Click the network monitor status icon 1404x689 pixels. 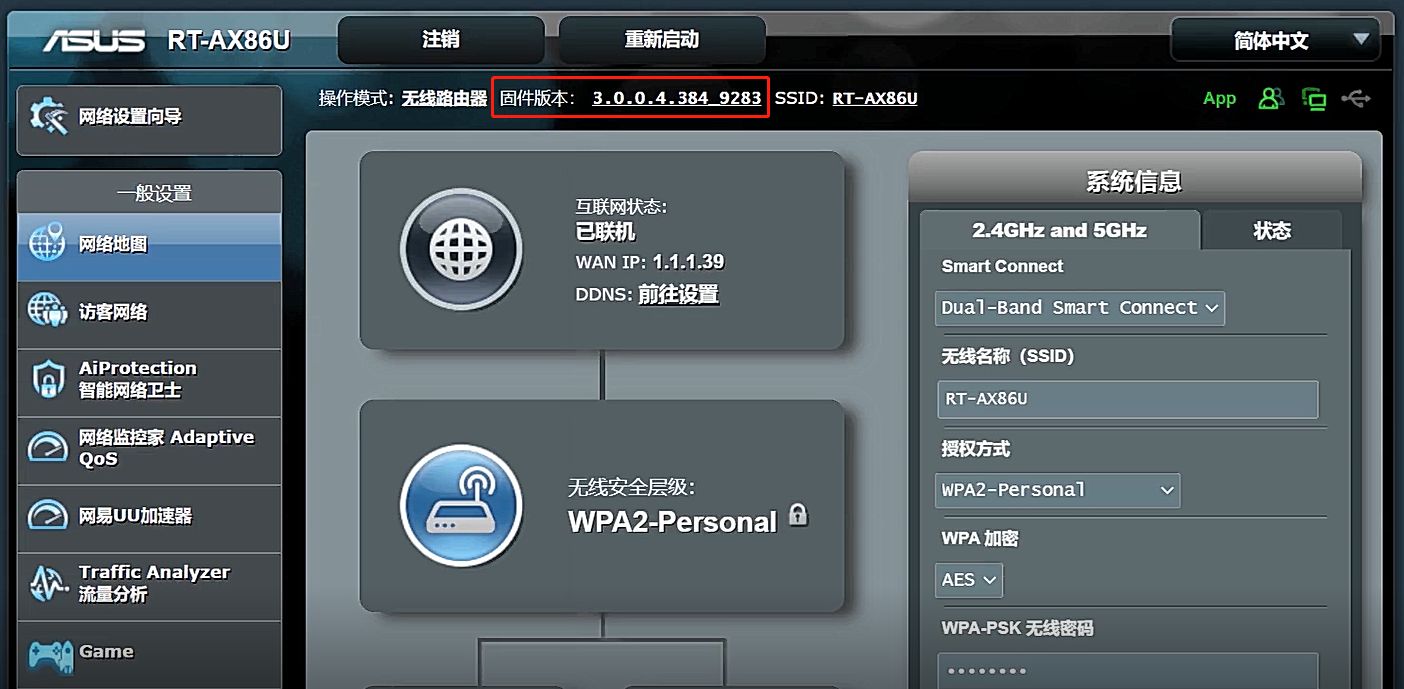click(x=1314, y=98)
